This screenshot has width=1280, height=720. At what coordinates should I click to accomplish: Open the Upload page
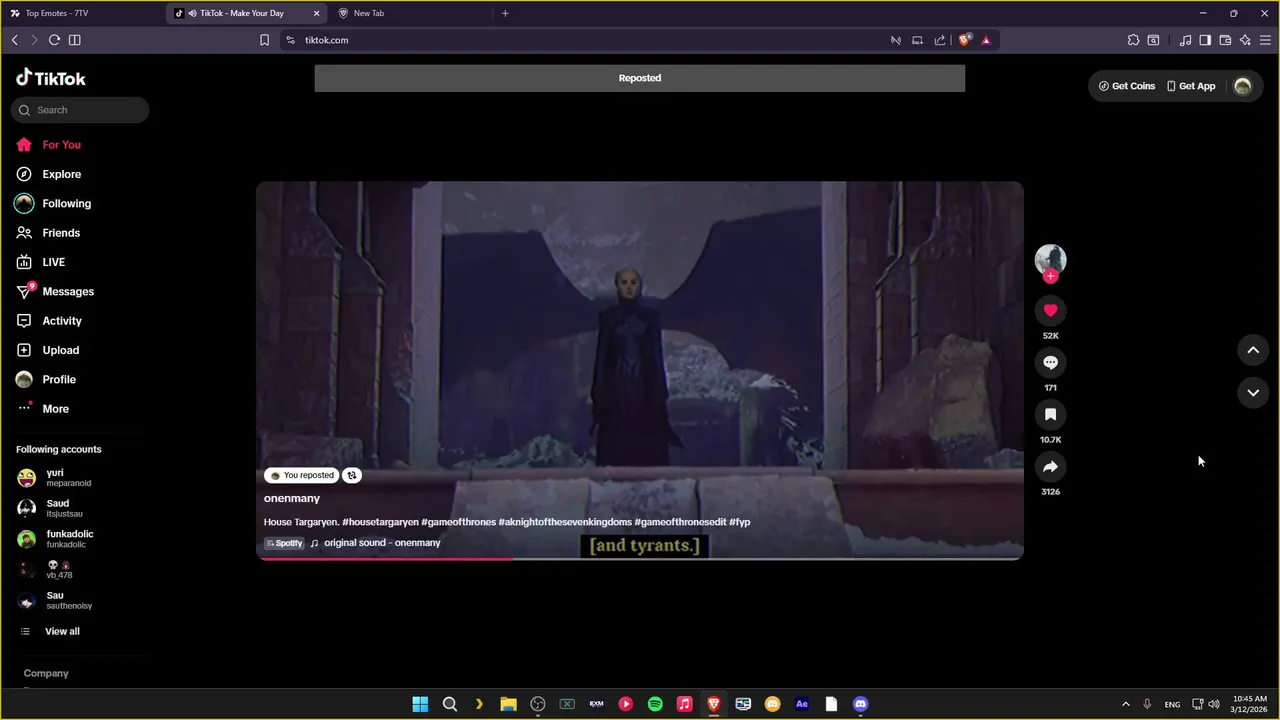(60, 350)
